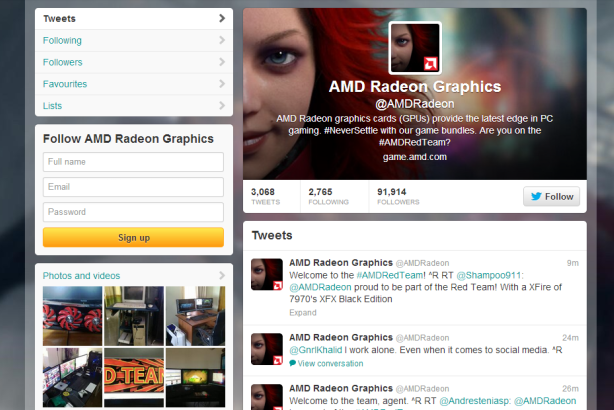Expand the 9m tweet
Image resolution: width=614 pixels, height=410 pixels.
pos(303,312)
